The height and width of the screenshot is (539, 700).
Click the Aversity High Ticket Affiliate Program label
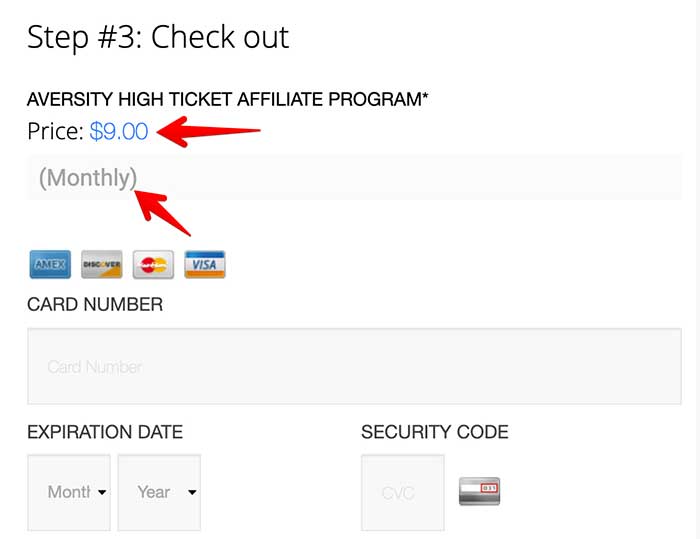pyautogui.click(x=228, y=99)
